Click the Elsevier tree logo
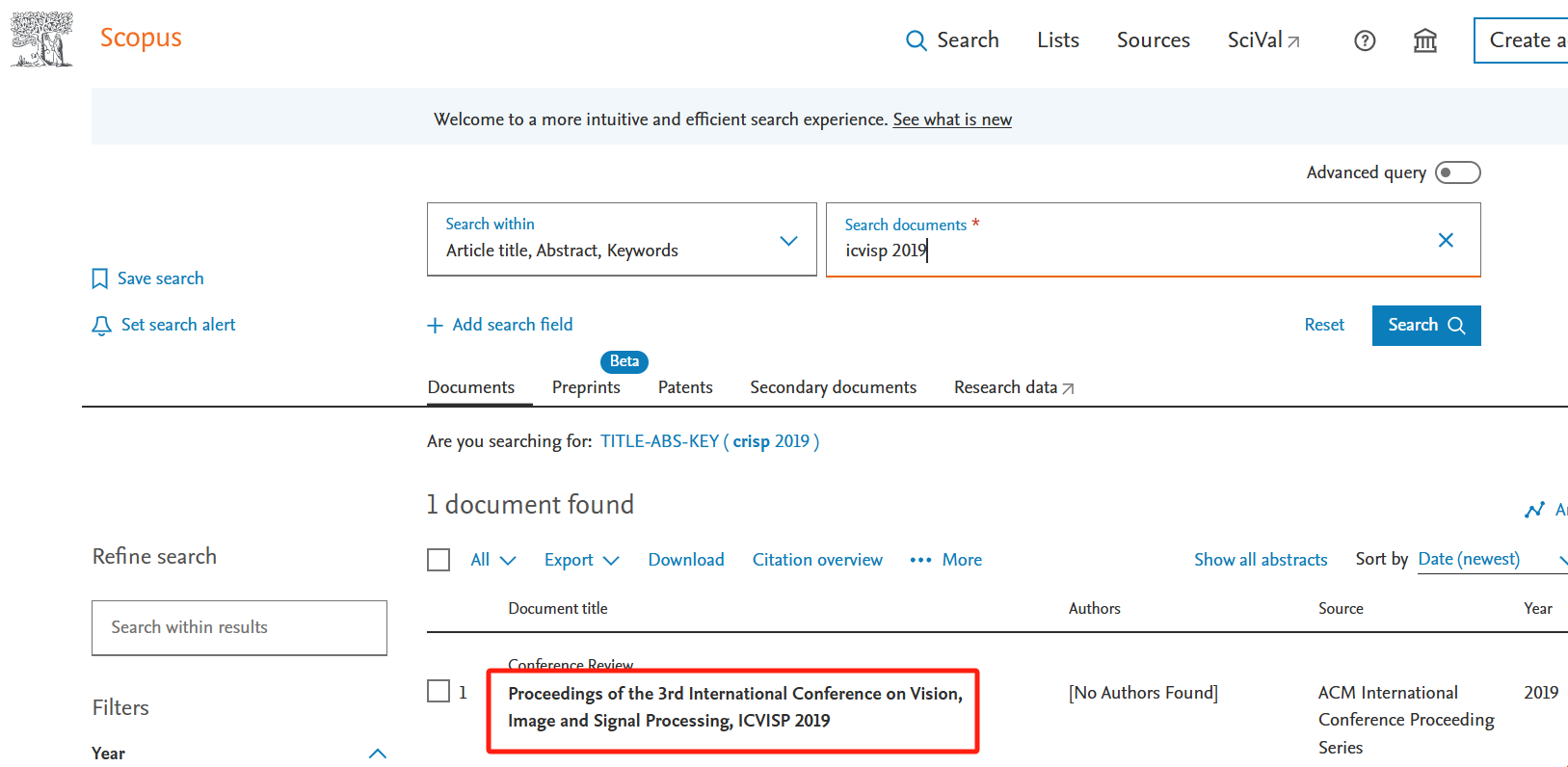This screenshot has width=1568, height=767. (41, 40)
